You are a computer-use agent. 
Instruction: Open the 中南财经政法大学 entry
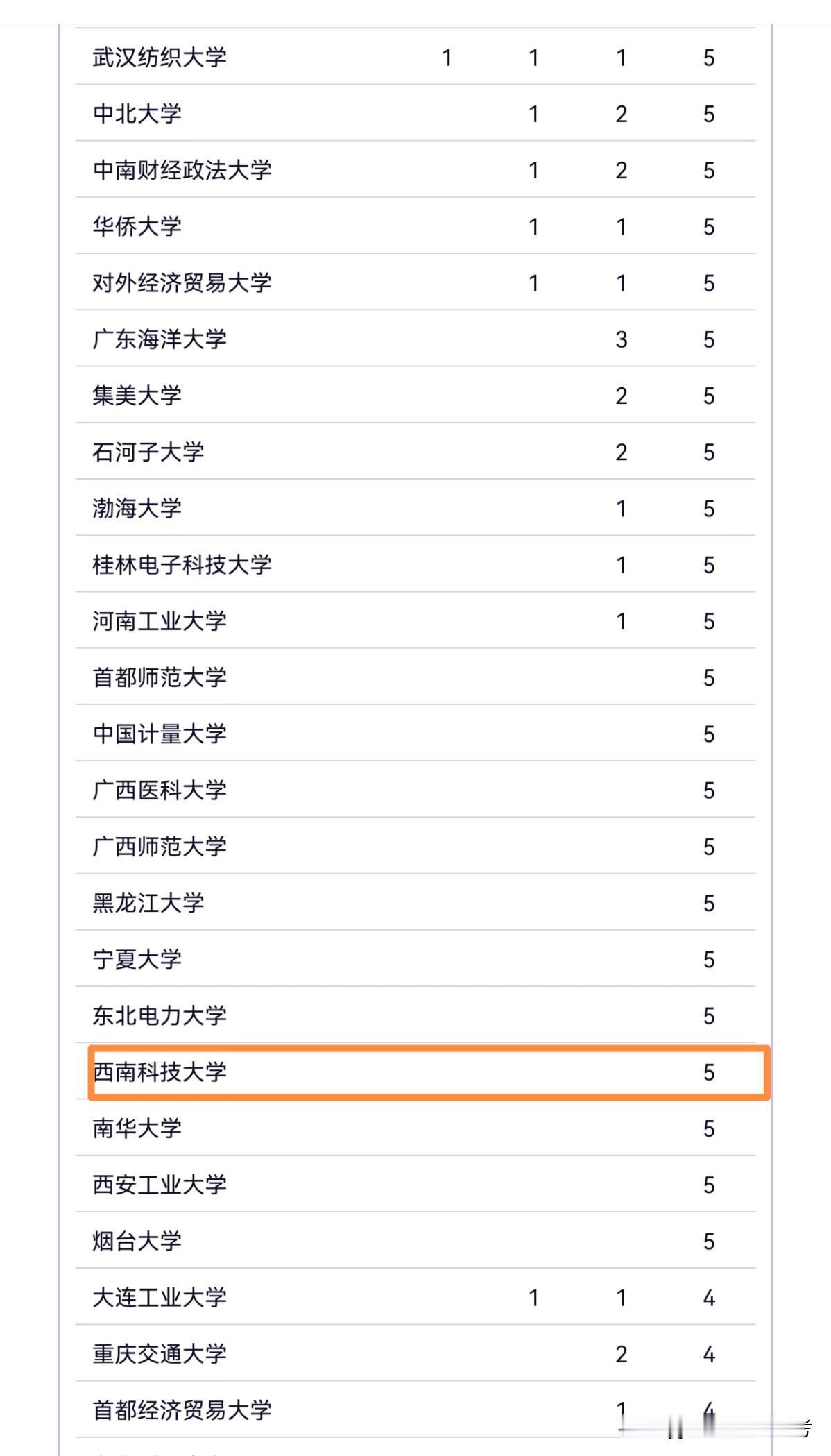[182, 170]
